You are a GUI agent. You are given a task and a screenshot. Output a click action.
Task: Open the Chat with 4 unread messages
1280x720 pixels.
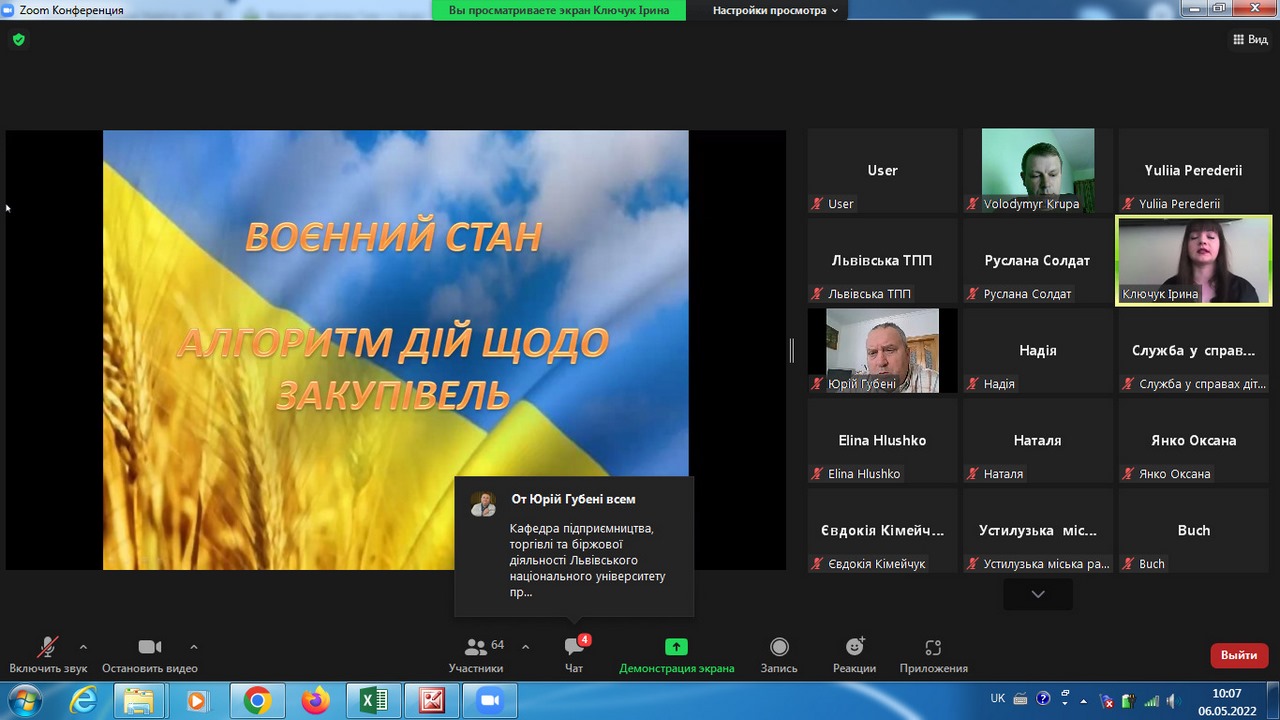coord(574,647)
